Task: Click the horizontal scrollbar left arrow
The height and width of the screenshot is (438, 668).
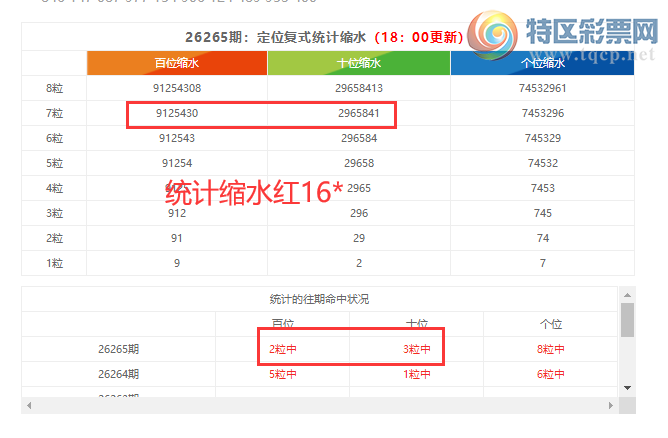Action: 29,406
